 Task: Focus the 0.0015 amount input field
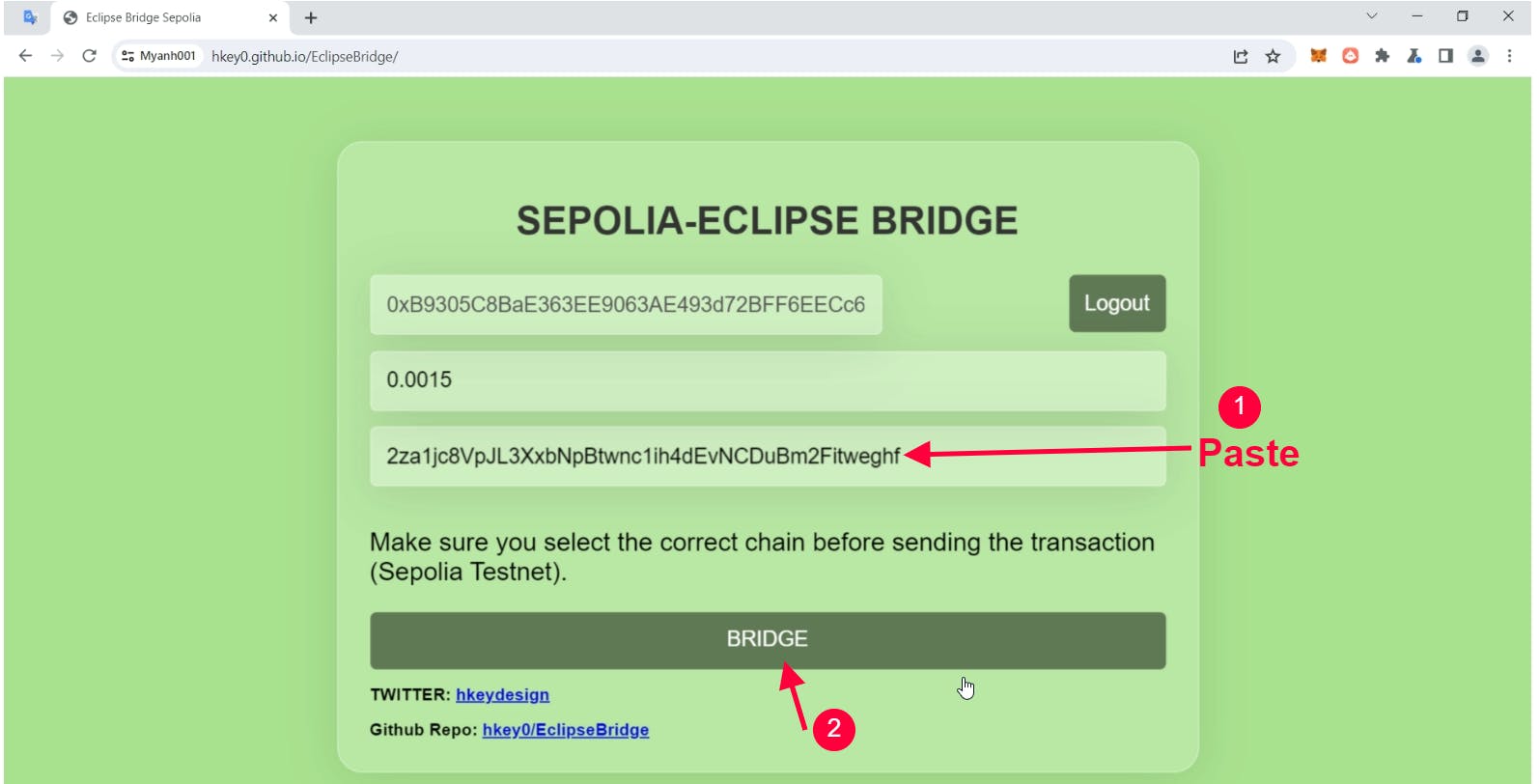768,380
